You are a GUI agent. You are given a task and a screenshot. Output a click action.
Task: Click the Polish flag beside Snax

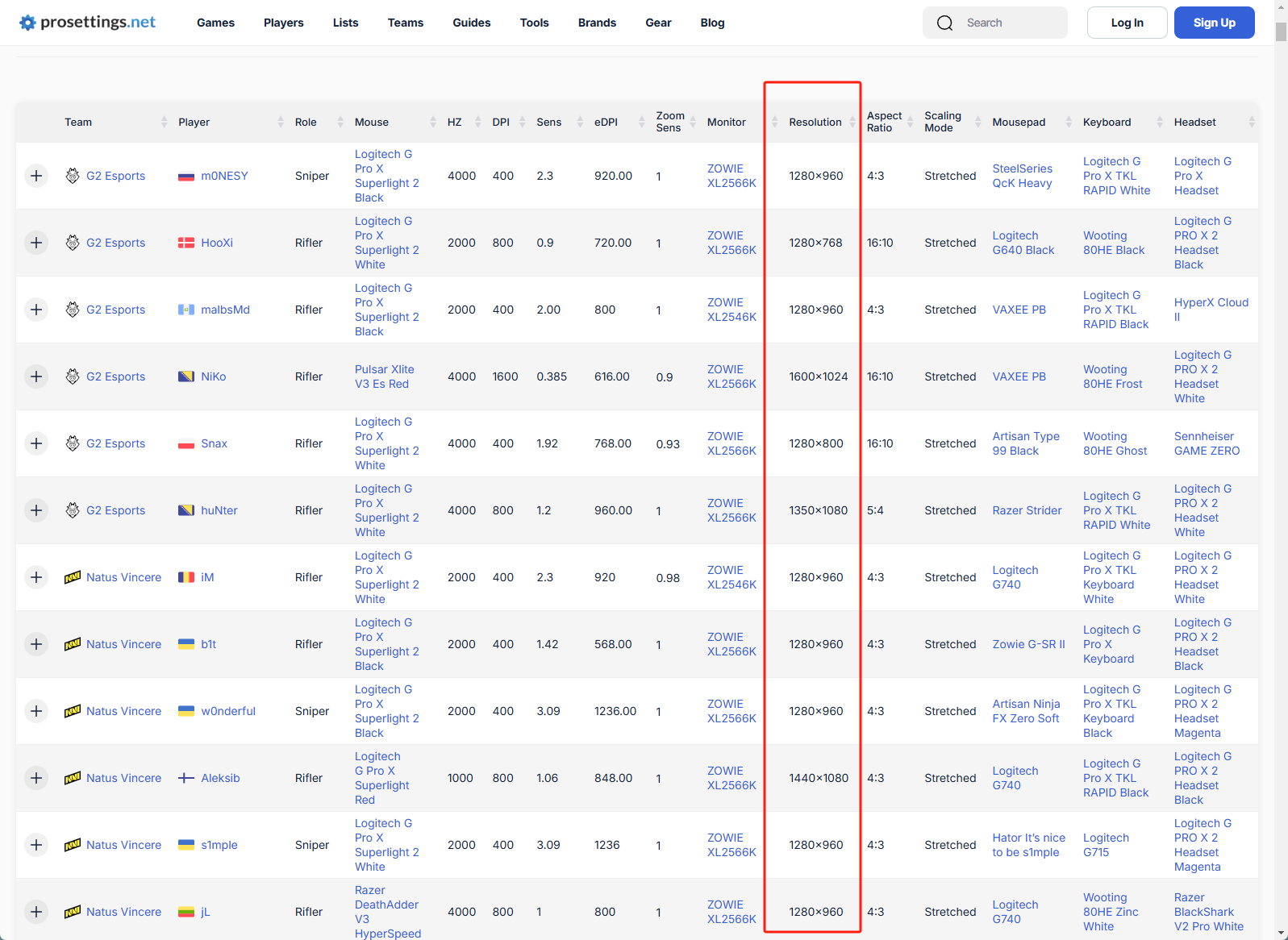coord(186,443)
